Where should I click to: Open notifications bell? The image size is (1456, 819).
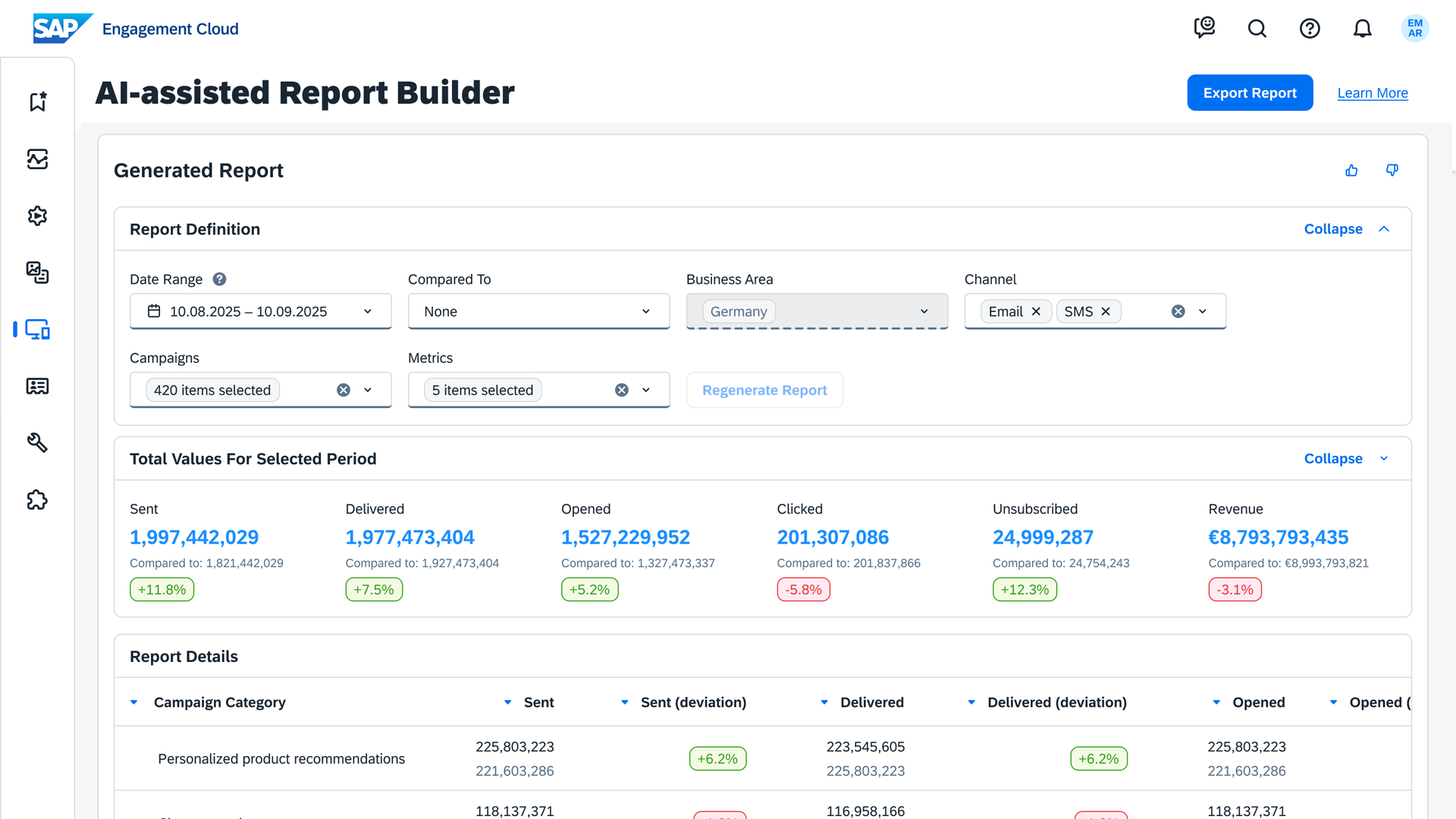click(x=1363, y=29)
